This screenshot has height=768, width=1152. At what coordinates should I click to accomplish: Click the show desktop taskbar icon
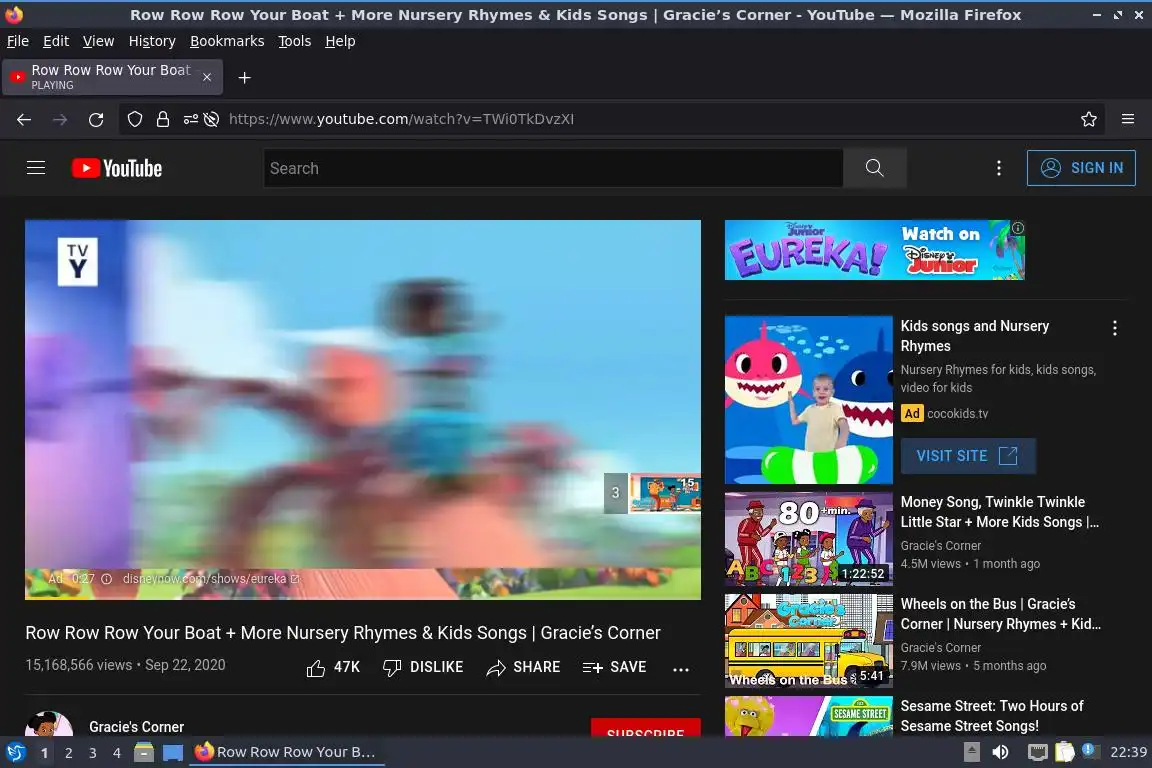click(x=173, y=752)
